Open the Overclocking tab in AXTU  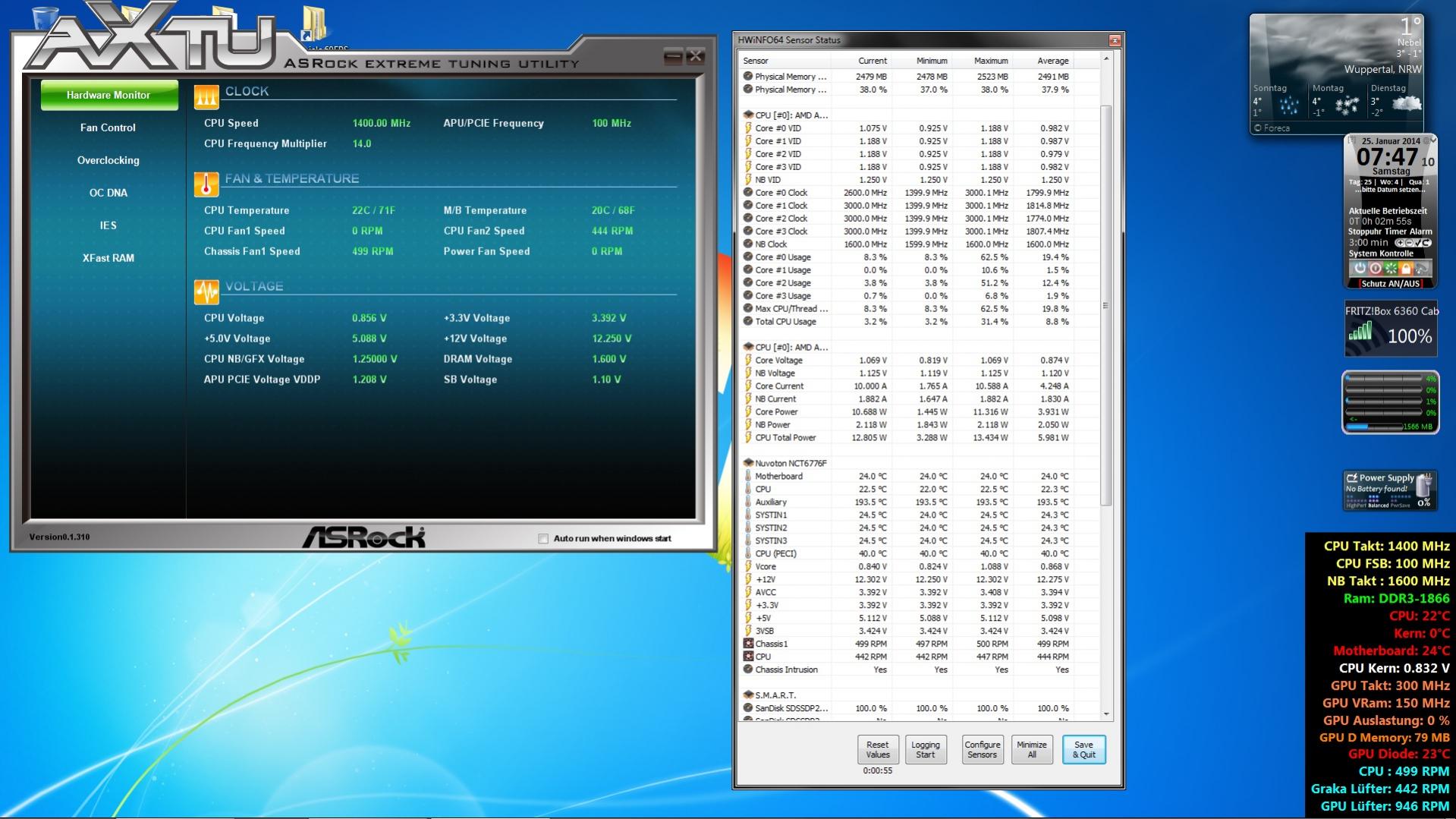[108, 160]
